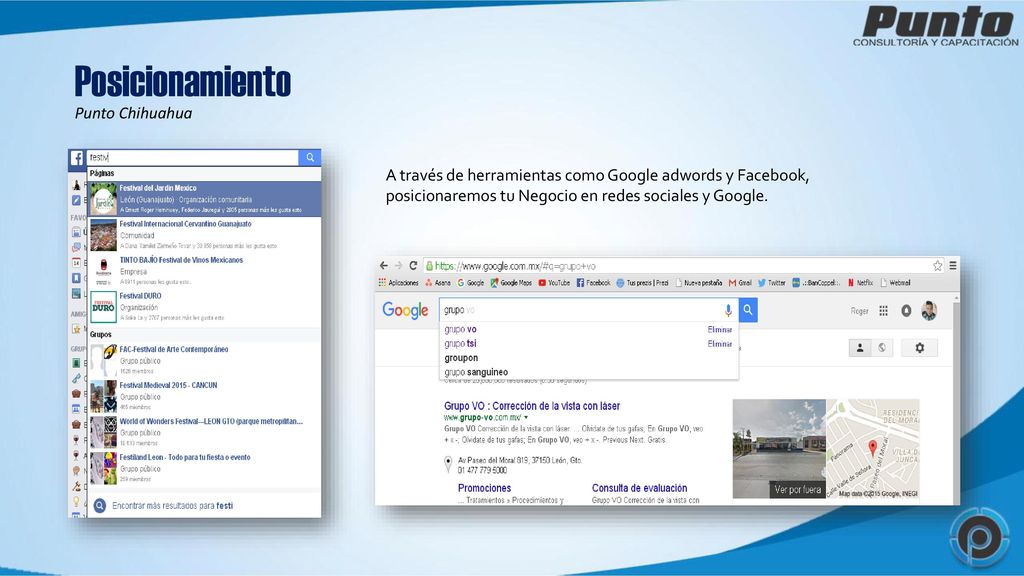Open Google notifications bell
1024x576 pixels.
906,311
